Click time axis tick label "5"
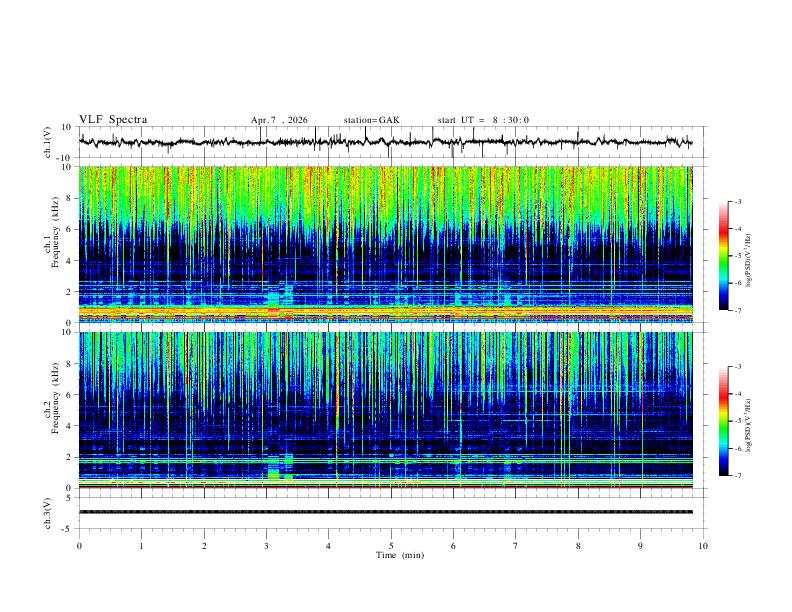Image resolution: width=792 pixels, height=612 pixels. pyautogui.click(x=391, y=546)
